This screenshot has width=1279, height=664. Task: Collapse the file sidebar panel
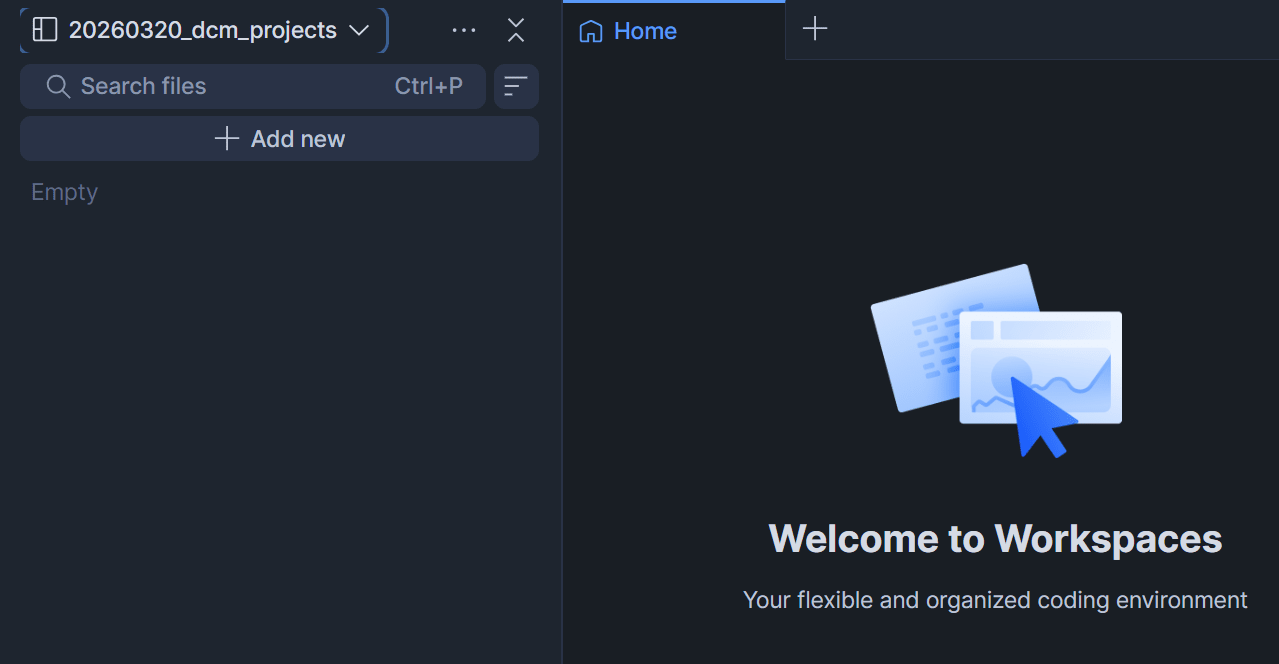(516, 30)
